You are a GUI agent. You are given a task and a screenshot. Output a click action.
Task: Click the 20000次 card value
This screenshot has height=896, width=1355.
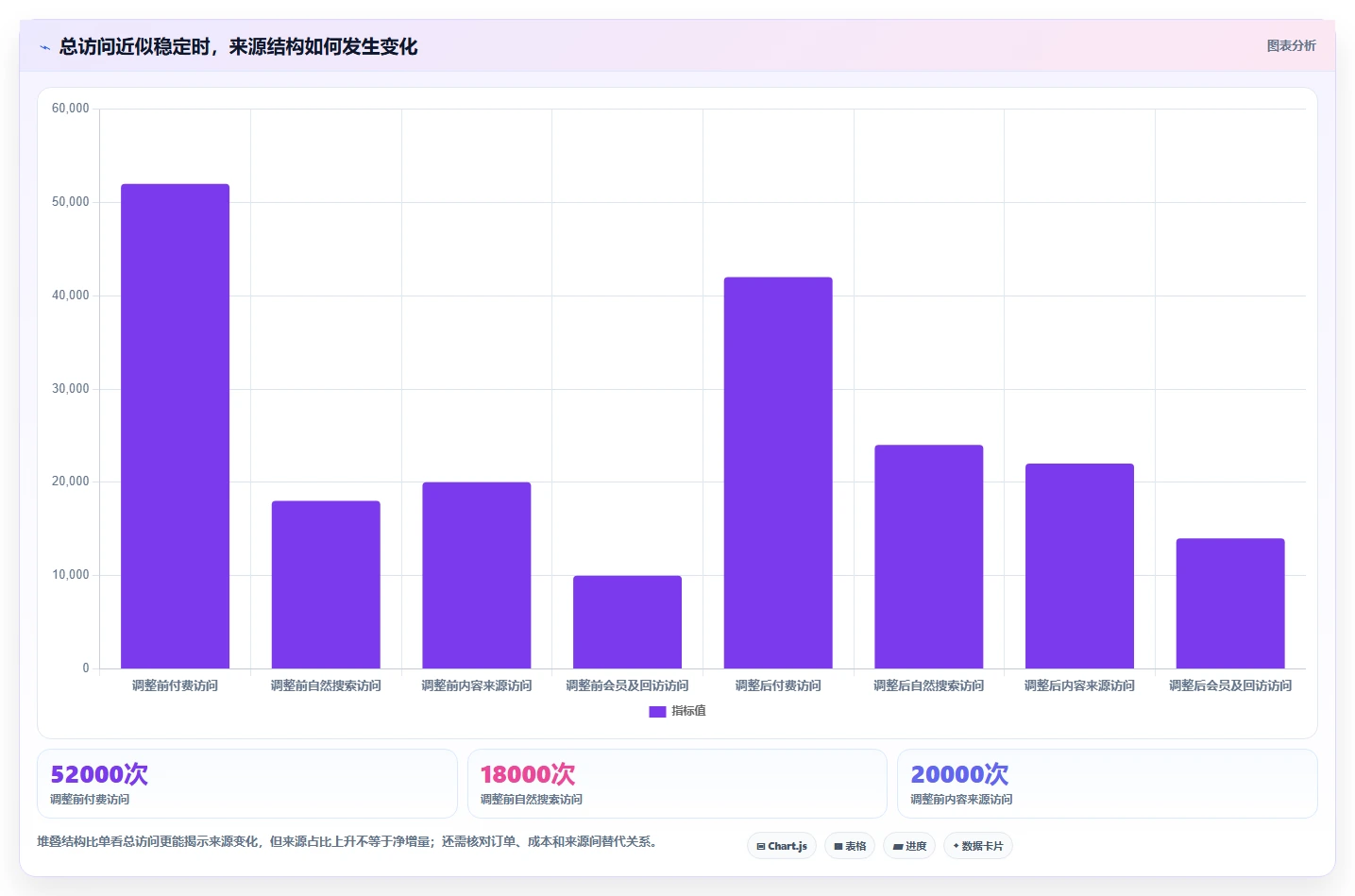(x=959, y=774)
